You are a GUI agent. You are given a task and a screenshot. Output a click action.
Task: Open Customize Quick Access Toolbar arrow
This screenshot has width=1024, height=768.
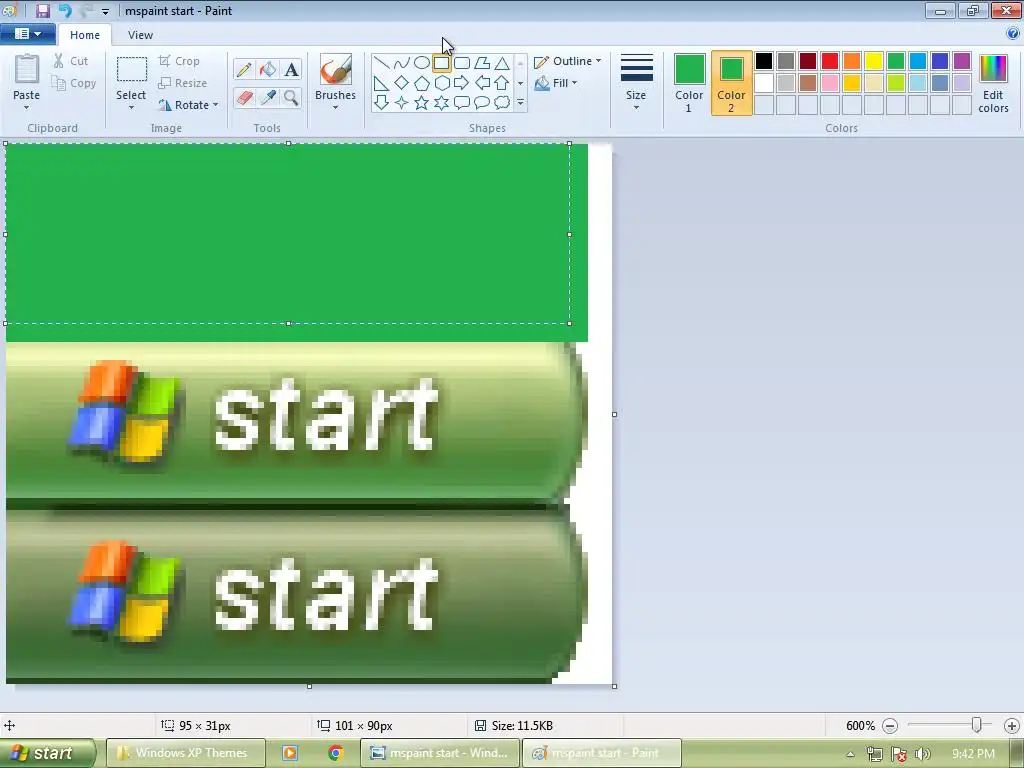(x=105, y=11)
